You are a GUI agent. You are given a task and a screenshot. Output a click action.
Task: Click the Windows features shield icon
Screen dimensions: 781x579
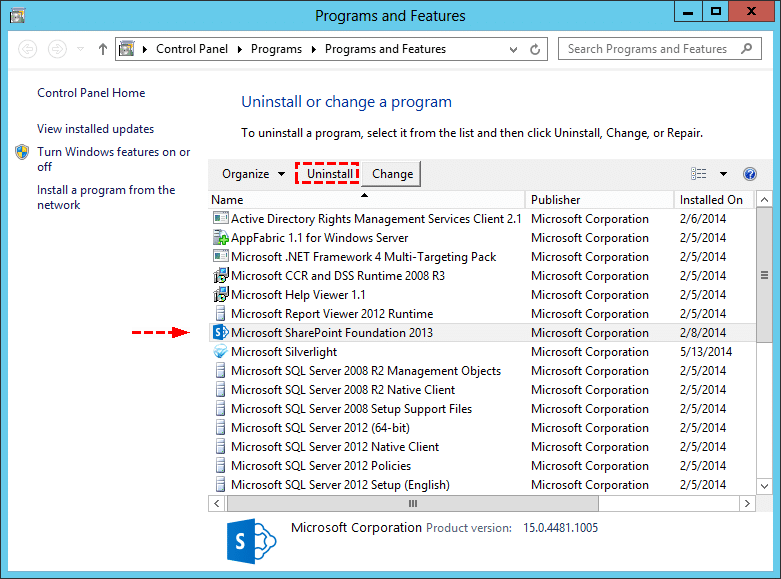(x=22, y=152)
